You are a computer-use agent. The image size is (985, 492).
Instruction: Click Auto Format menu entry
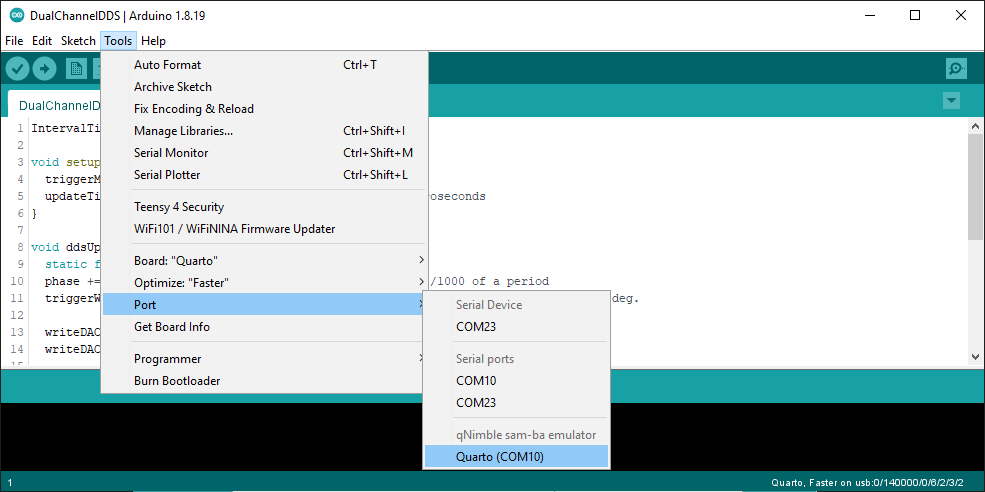click(x=167, y=65)
